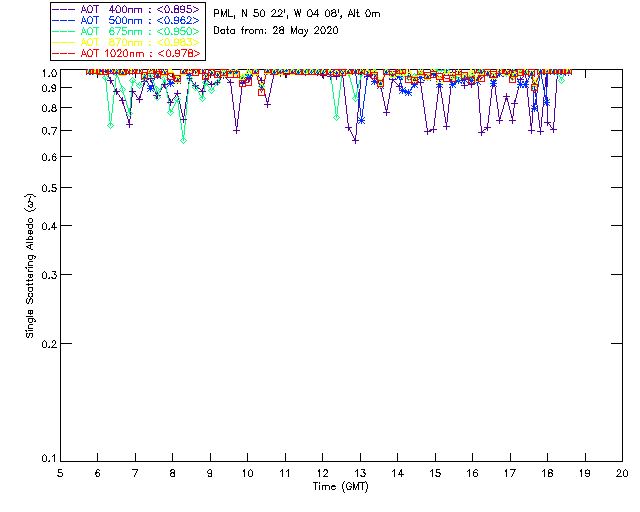Click the lowest green diamond point near 8 GMT

click(x=184, y=141)
